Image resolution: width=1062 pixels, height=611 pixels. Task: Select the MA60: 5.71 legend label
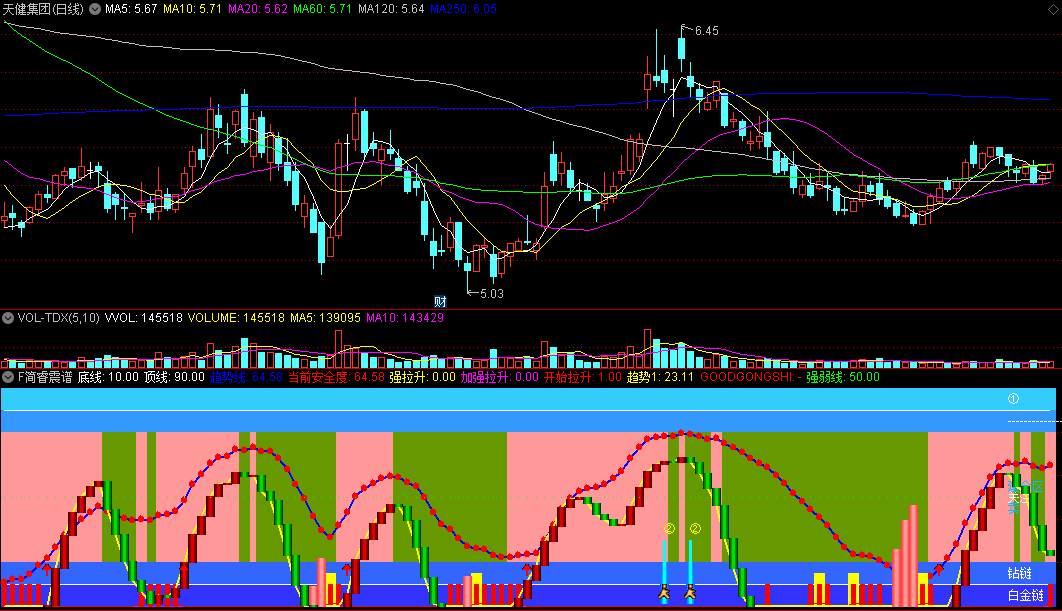coord(322,9)
